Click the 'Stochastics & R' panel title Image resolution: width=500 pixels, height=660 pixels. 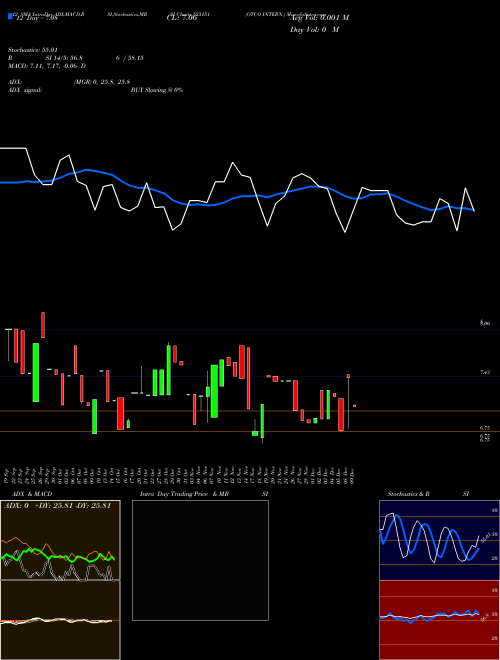point(409,494)
